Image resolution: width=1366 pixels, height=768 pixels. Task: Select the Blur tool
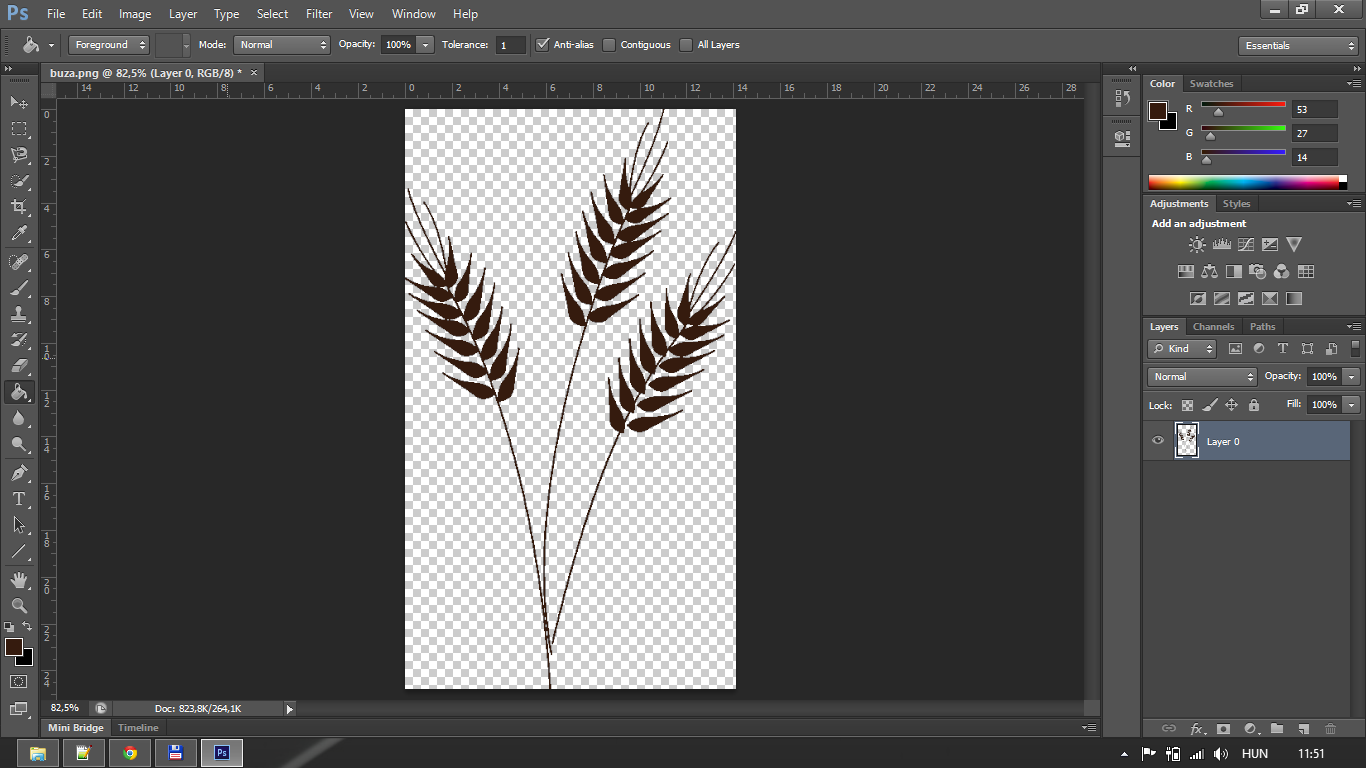19,418
